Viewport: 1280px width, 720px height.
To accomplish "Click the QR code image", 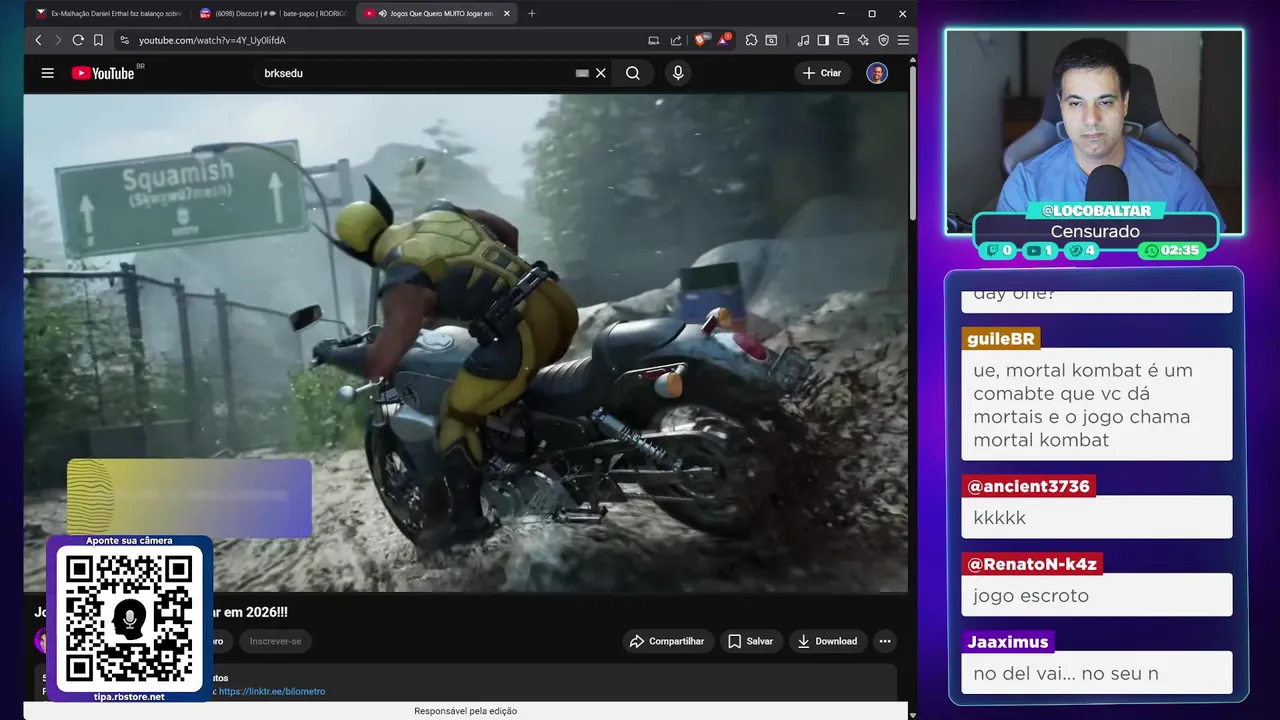I will (x=129, y=619).
